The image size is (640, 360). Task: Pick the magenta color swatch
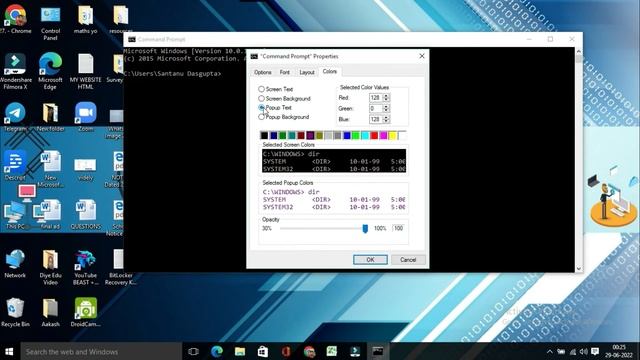coord(383,136)
